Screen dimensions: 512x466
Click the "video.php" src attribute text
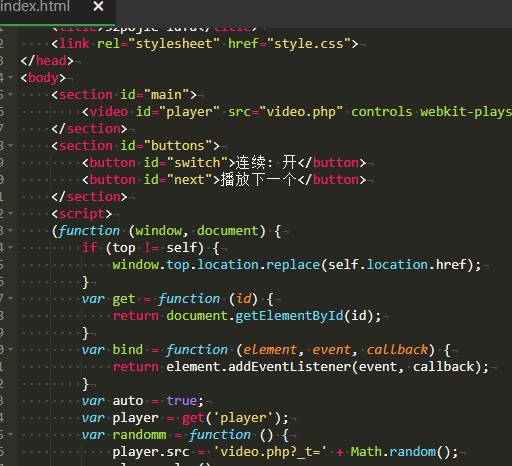(301, 112)
